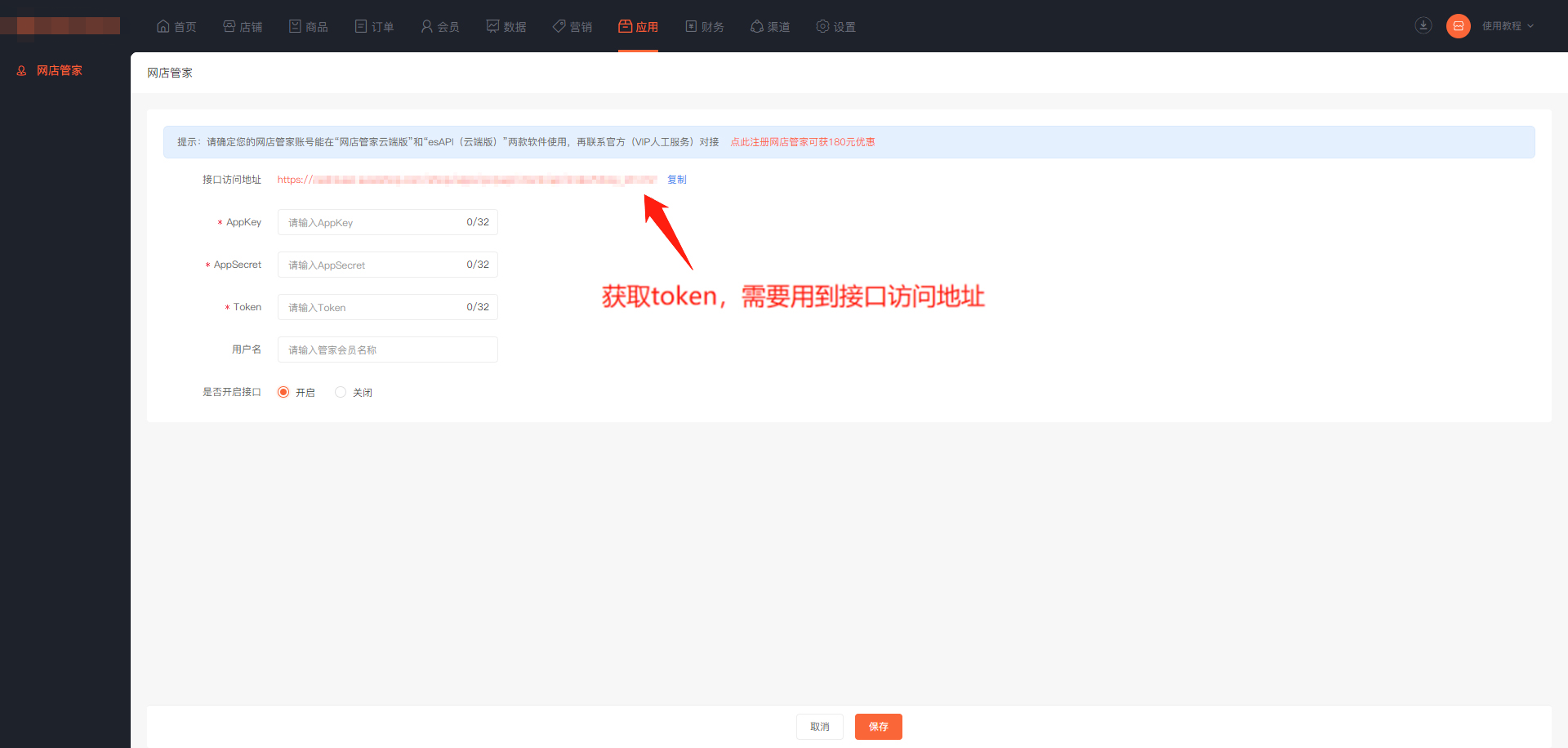Expand the 使用教程 dropdown arrow

pos(1530,26)
